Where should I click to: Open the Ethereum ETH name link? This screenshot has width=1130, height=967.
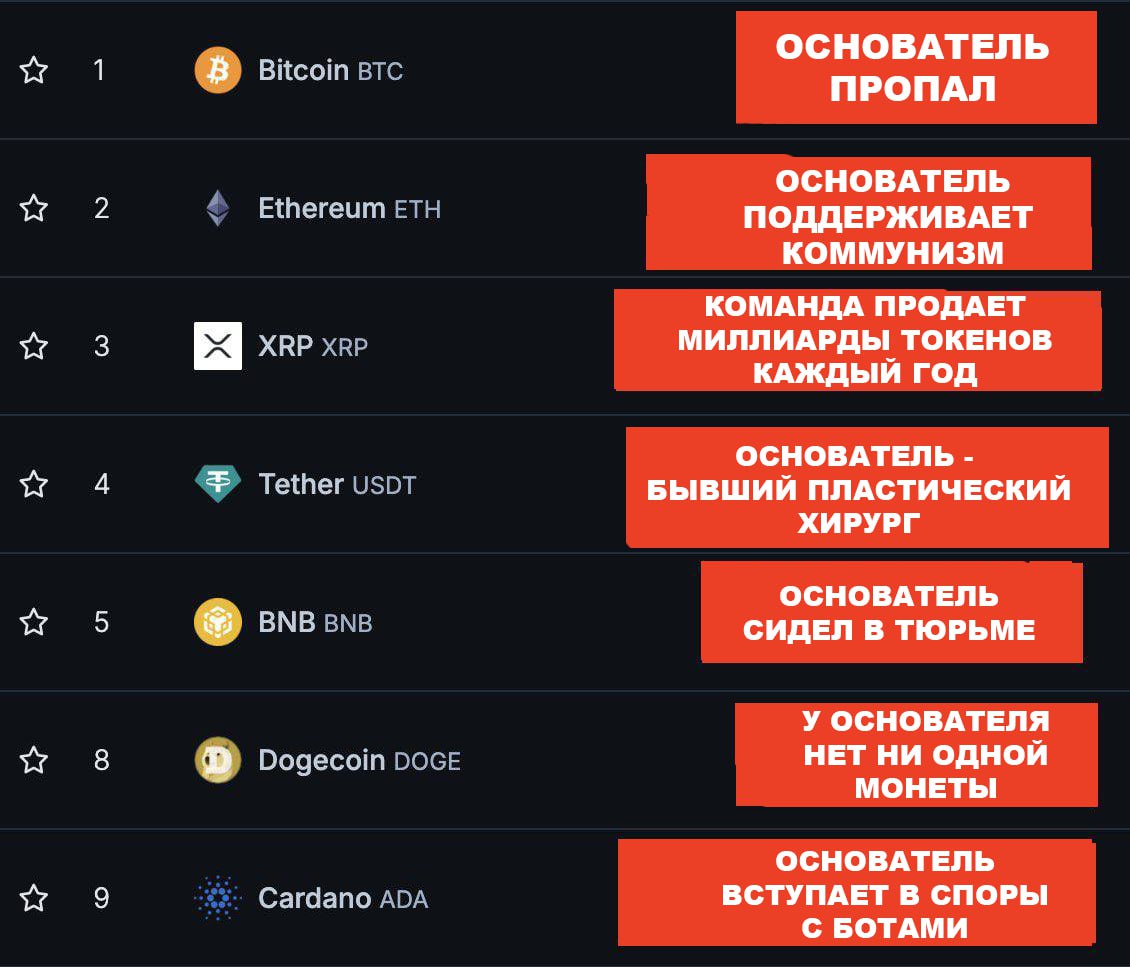tap(349, 209)
